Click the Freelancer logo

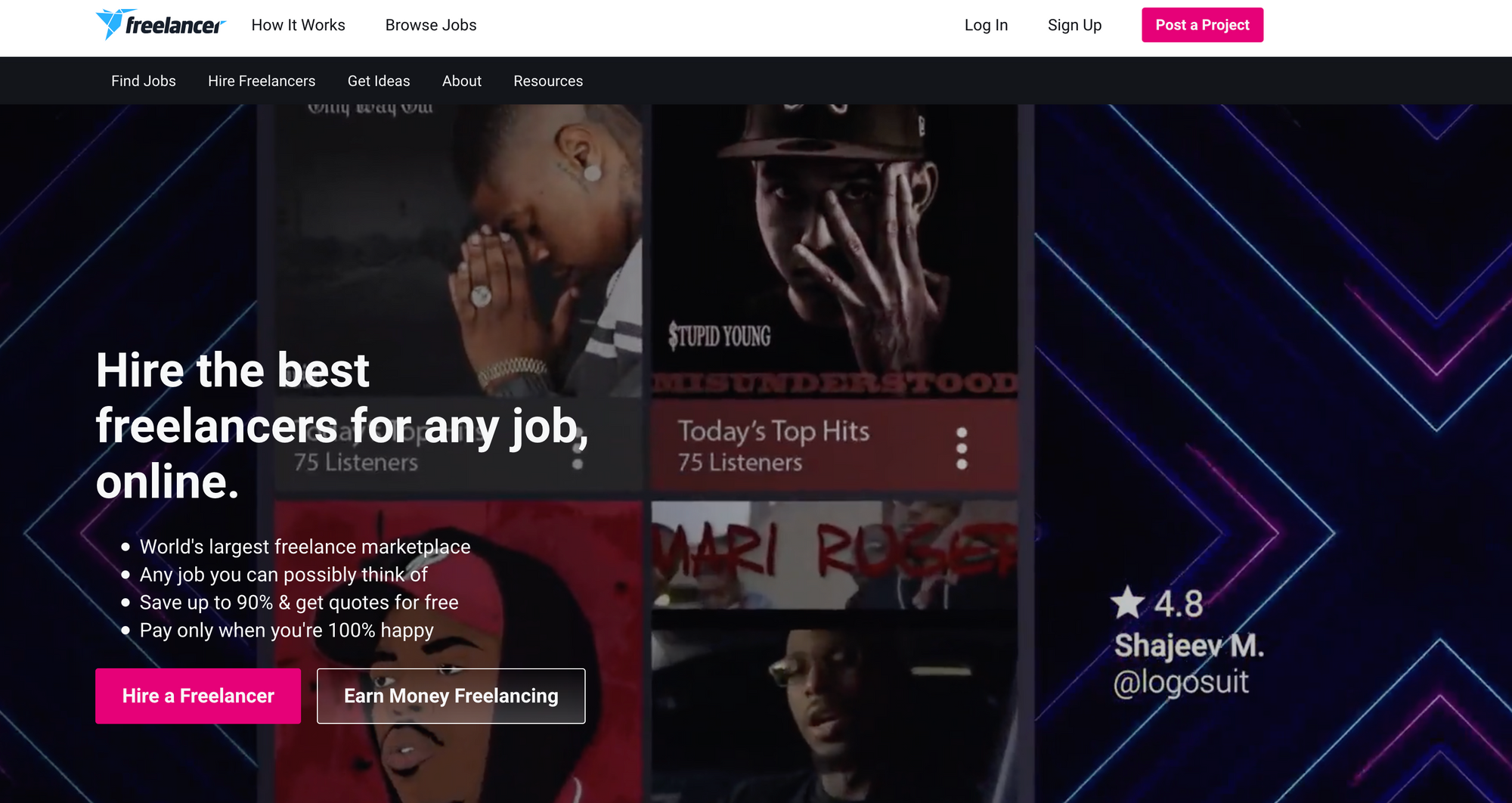point(161,25)
